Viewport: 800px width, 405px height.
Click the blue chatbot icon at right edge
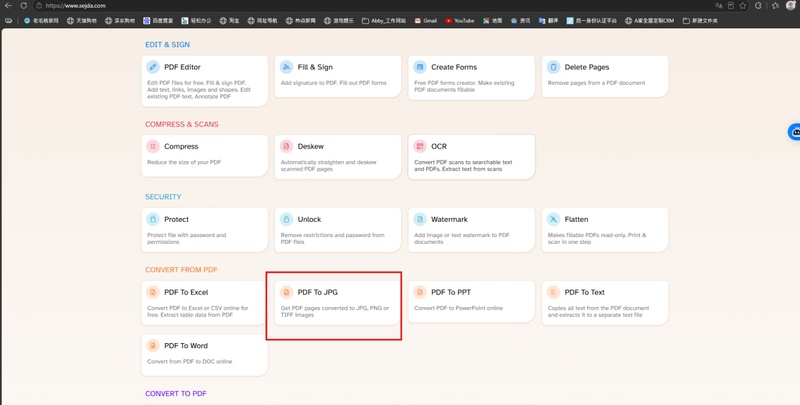(795, 132)
